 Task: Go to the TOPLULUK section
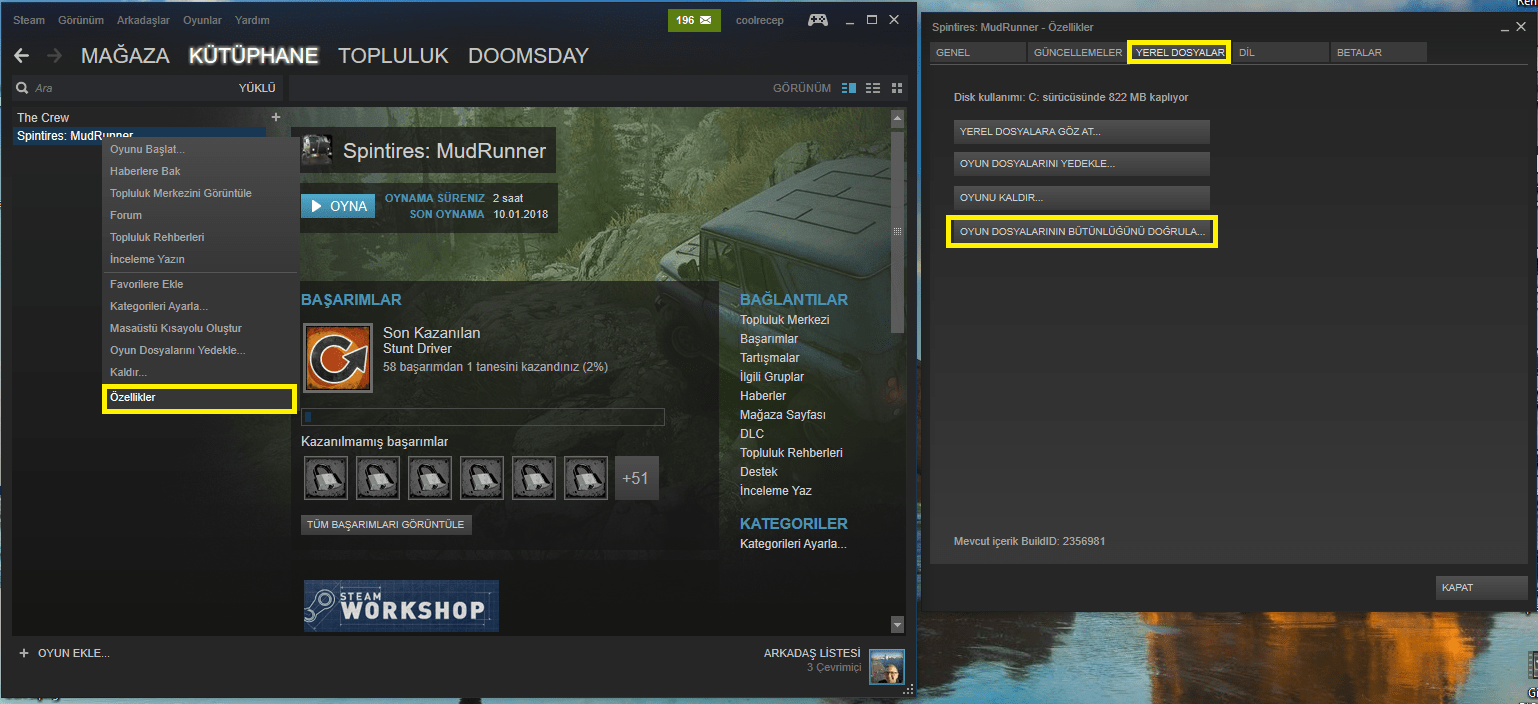coord(393,56)
